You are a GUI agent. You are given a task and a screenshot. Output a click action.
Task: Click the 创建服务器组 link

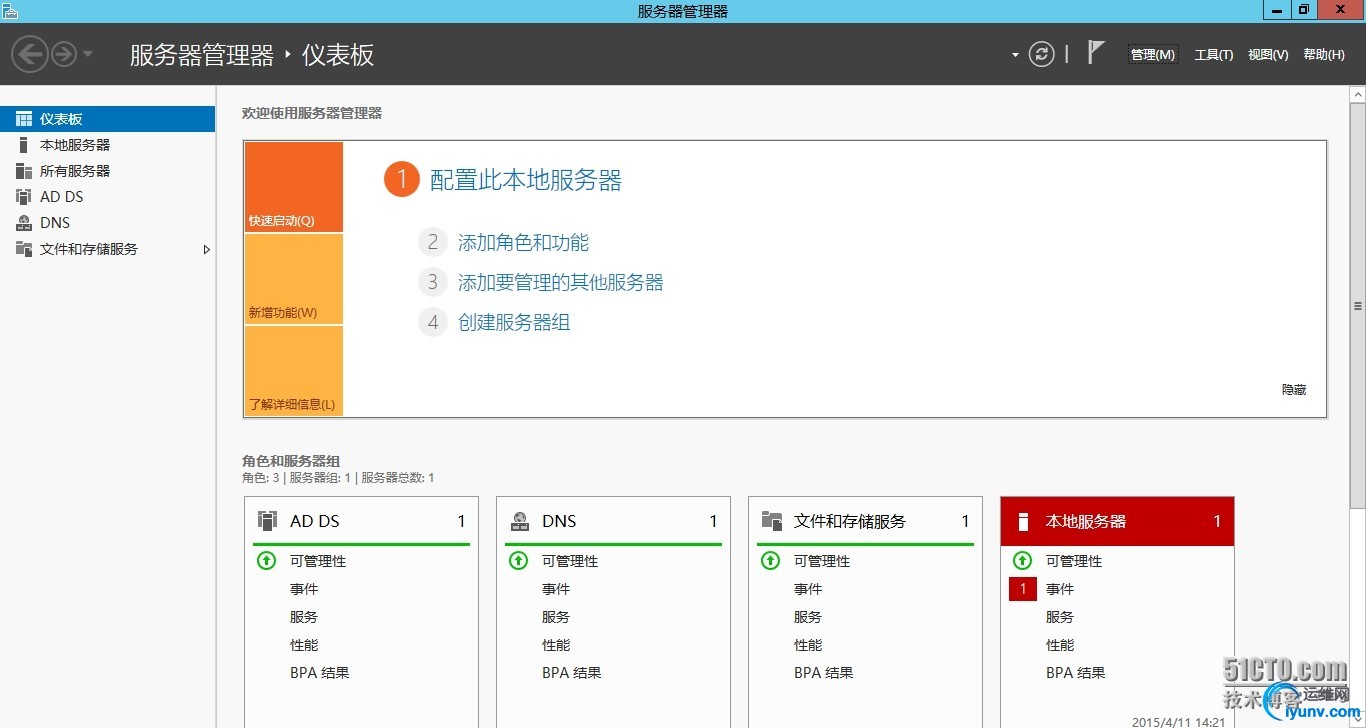pos(514,322)
